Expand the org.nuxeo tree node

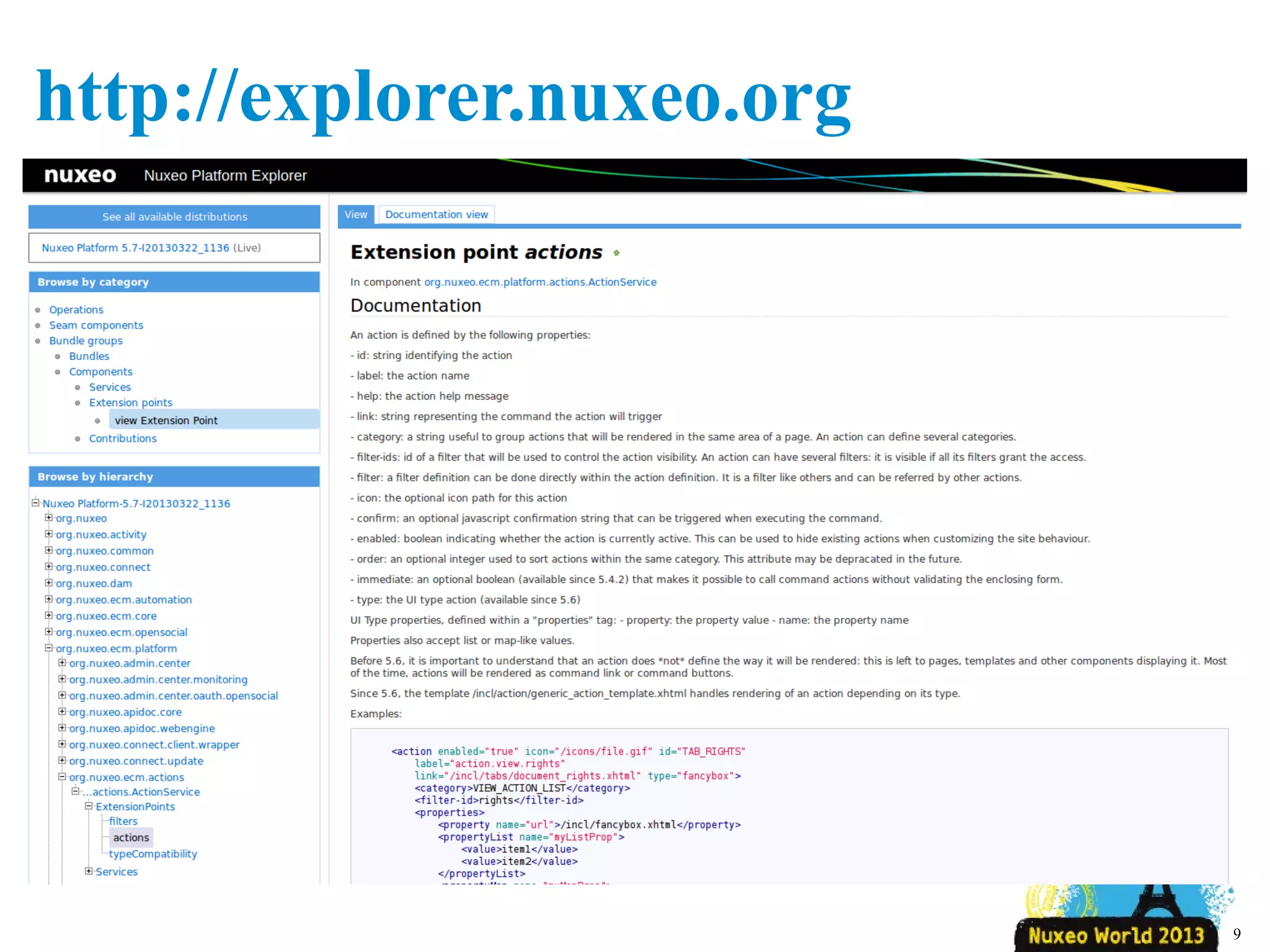(49, 517)
